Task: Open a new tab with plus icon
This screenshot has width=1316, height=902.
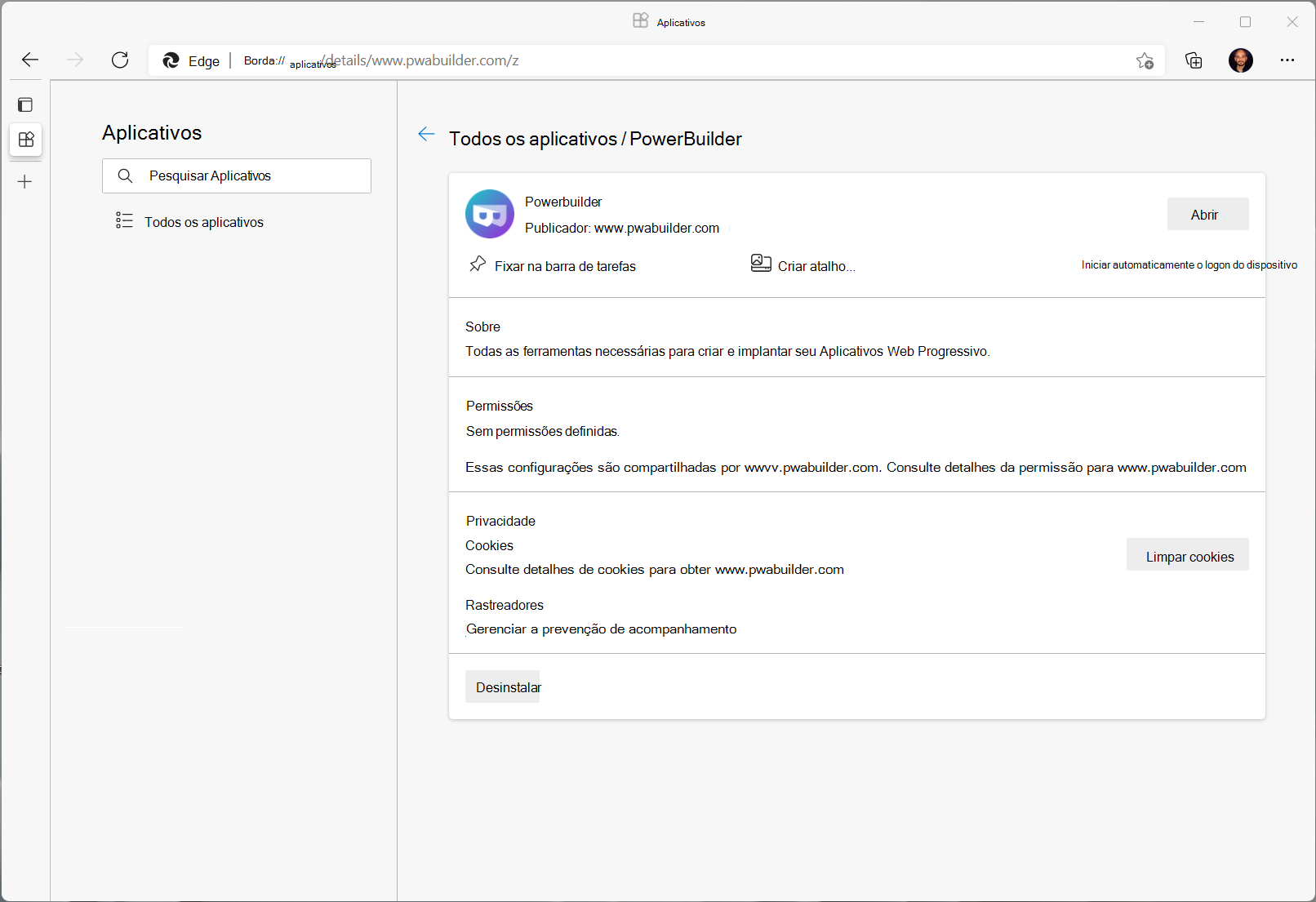Action: (25, 182)
